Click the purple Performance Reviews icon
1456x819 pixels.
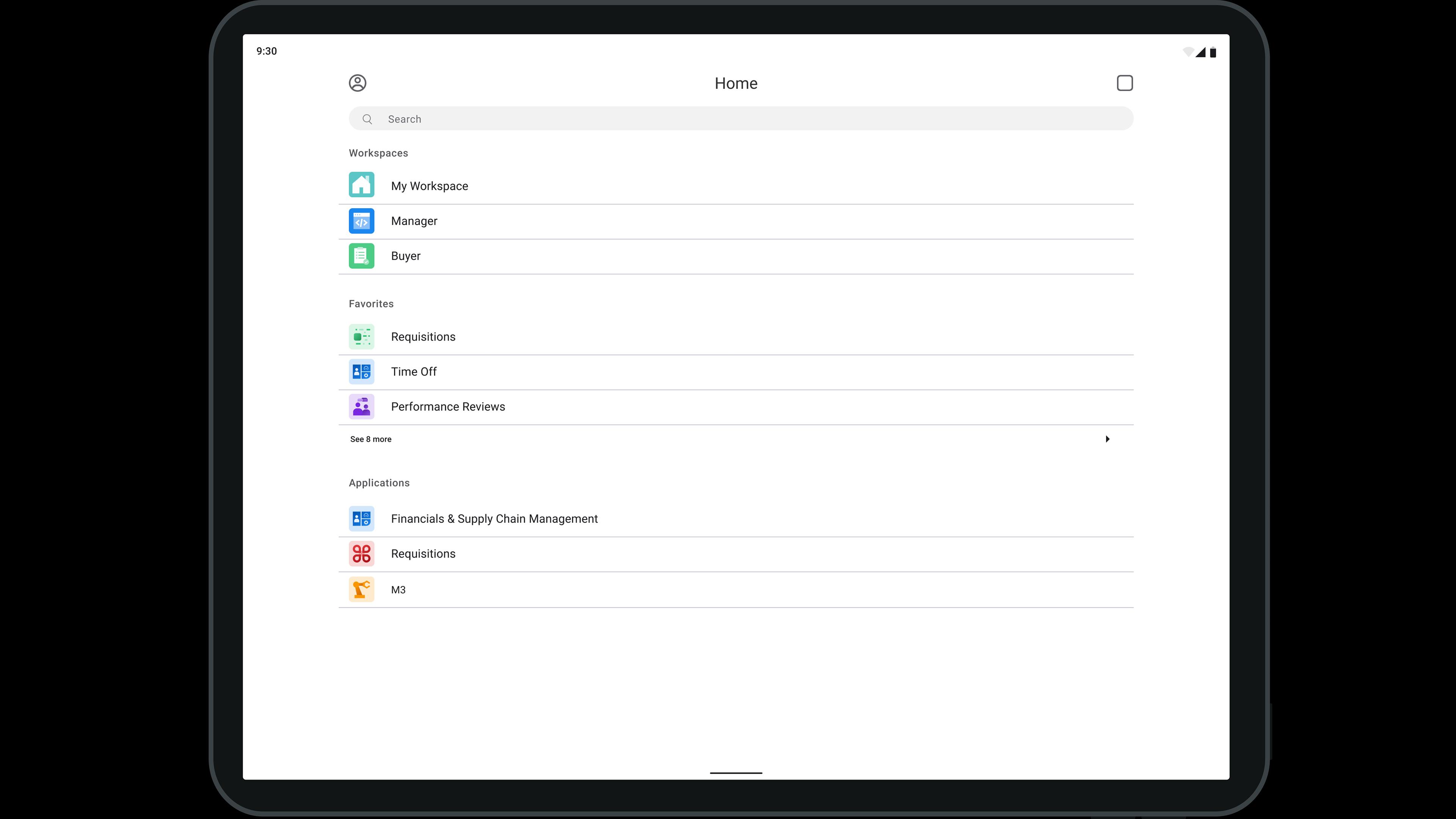(361, 407)
